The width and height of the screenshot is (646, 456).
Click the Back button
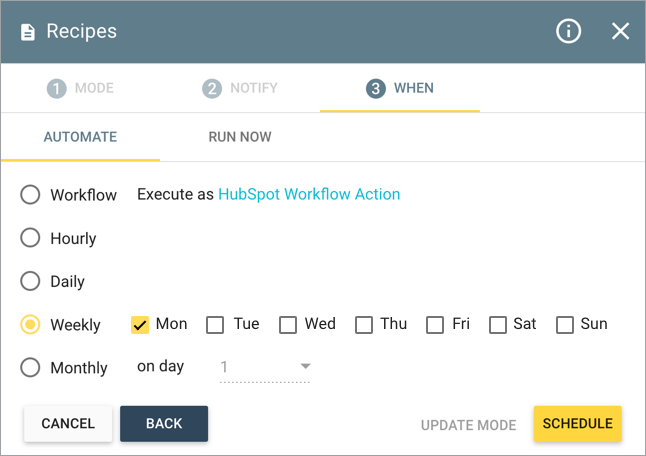point(164,423)
